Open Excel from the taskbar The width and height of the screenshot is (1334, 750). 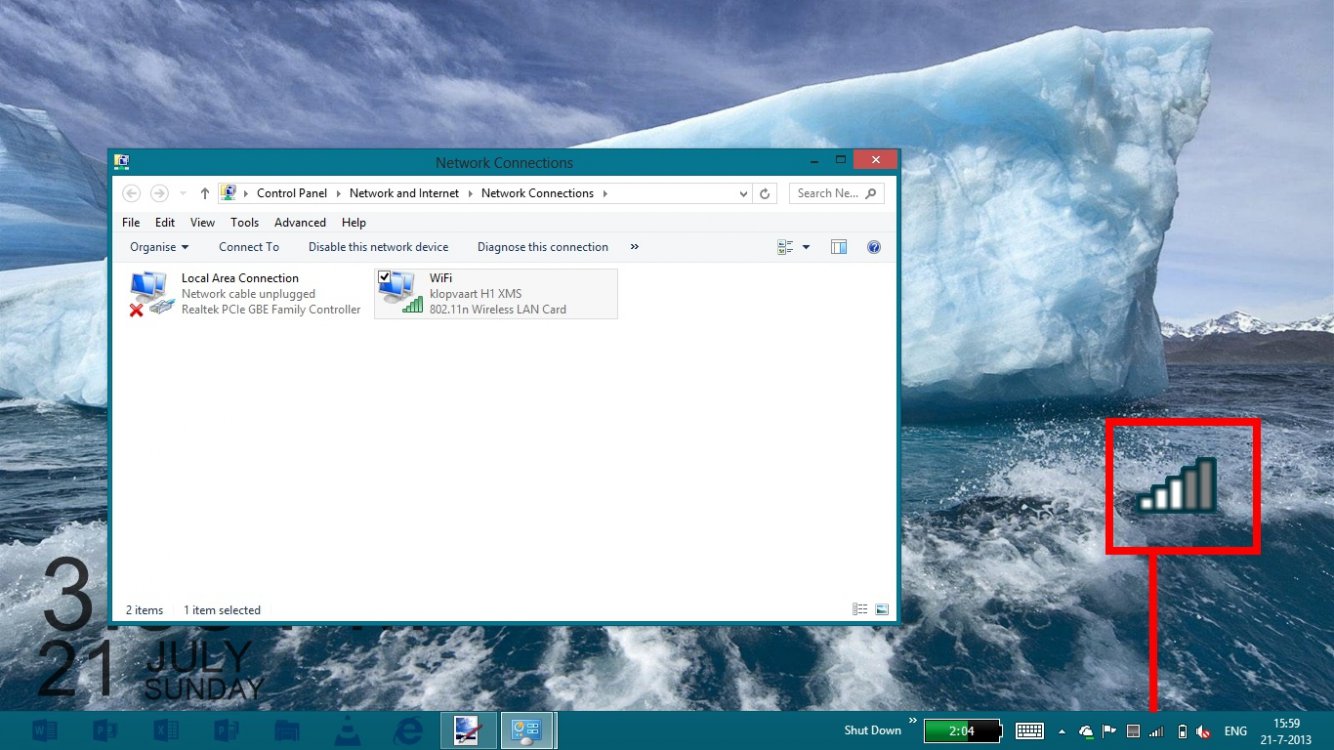coord(166,731)
